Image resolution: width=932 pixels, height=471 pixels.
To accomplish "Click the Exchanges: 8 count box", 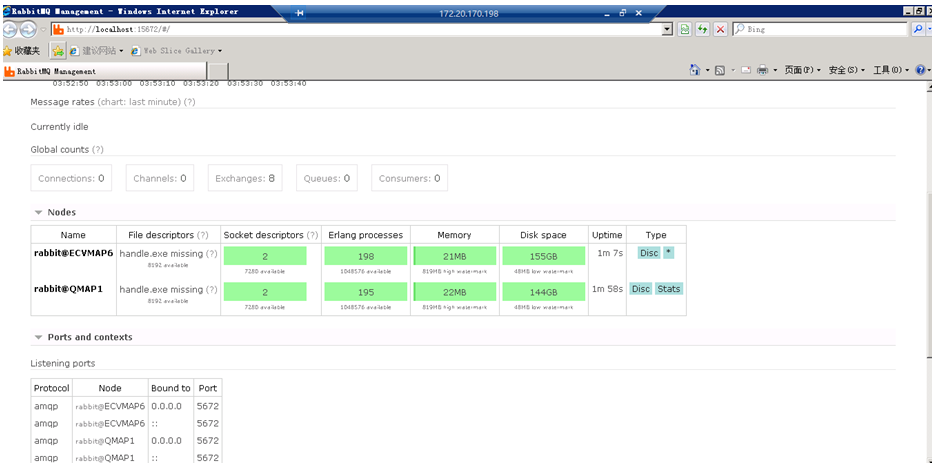I will click(245, 178).
